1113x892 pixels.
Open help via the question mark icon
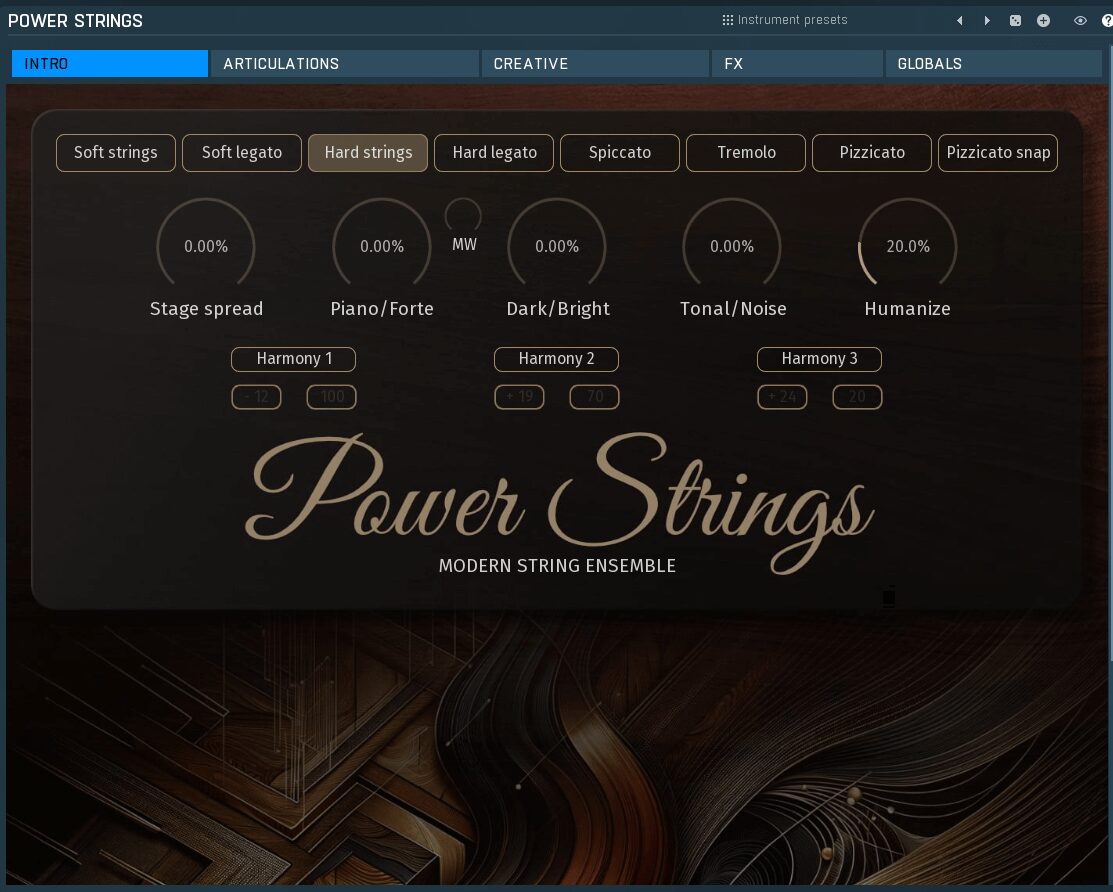(1106, 20)
